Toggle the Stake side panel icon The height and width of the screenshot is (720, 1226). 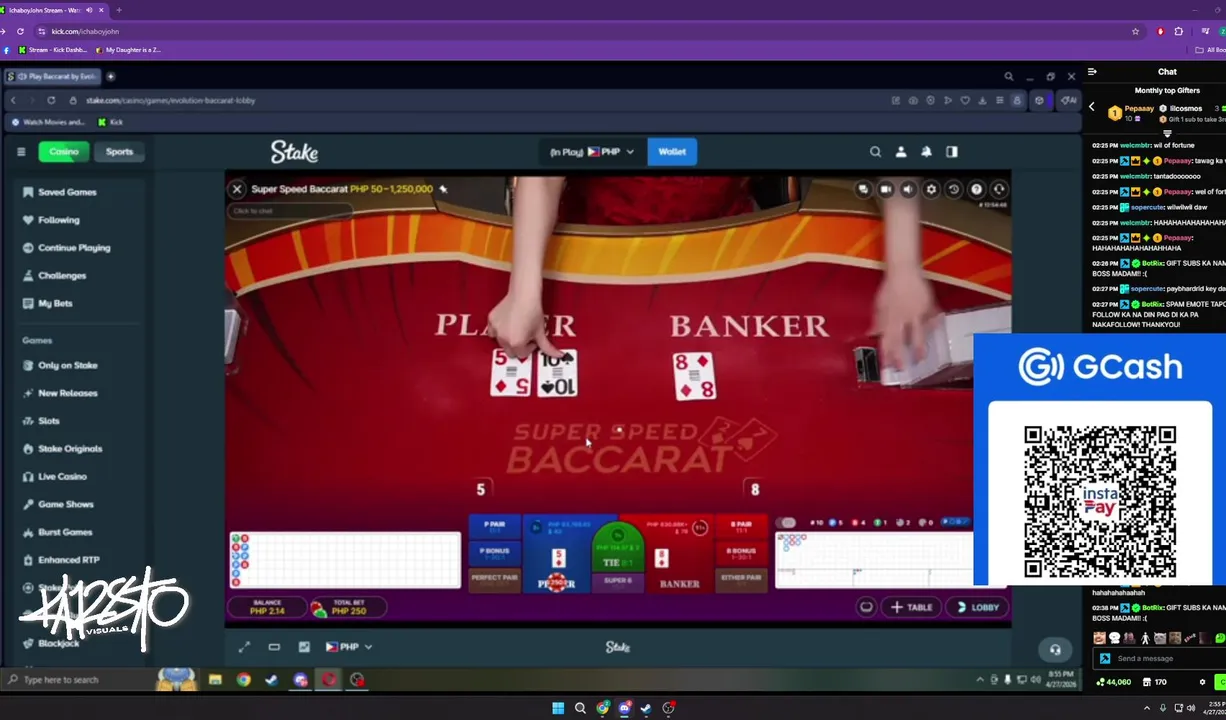pyautogui.click(x=952, y=152)
